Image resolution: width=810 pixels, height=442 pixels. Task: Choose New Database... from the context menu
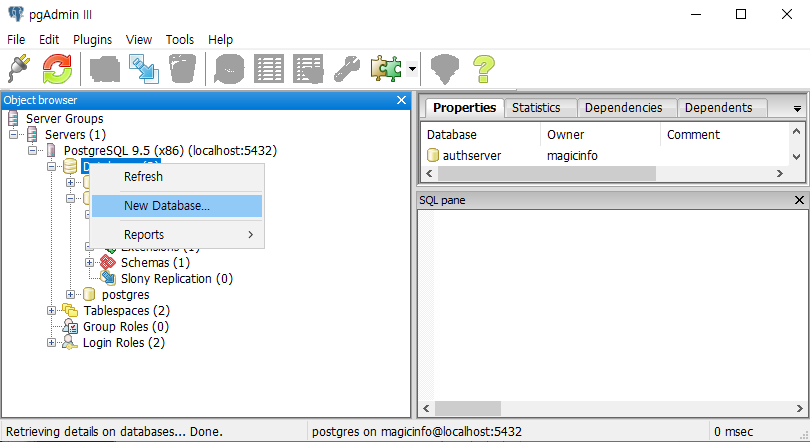click(177, 206)
